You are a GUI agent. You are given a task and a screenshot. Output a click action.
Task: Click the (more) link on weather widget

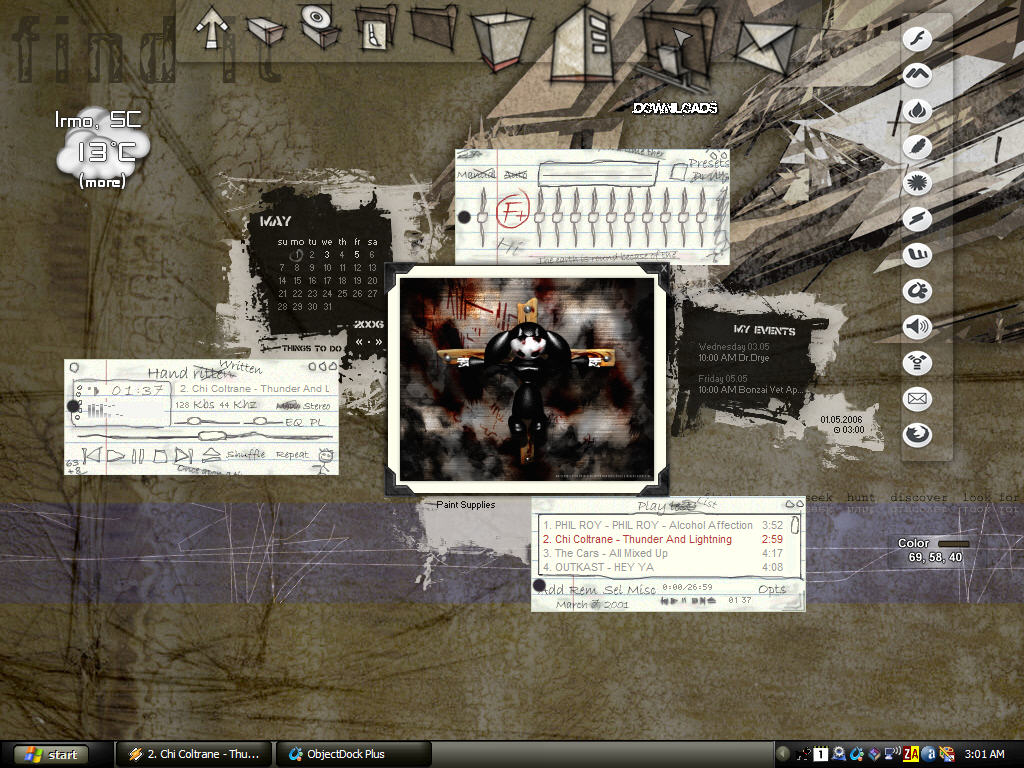click(x=102, y=182)
